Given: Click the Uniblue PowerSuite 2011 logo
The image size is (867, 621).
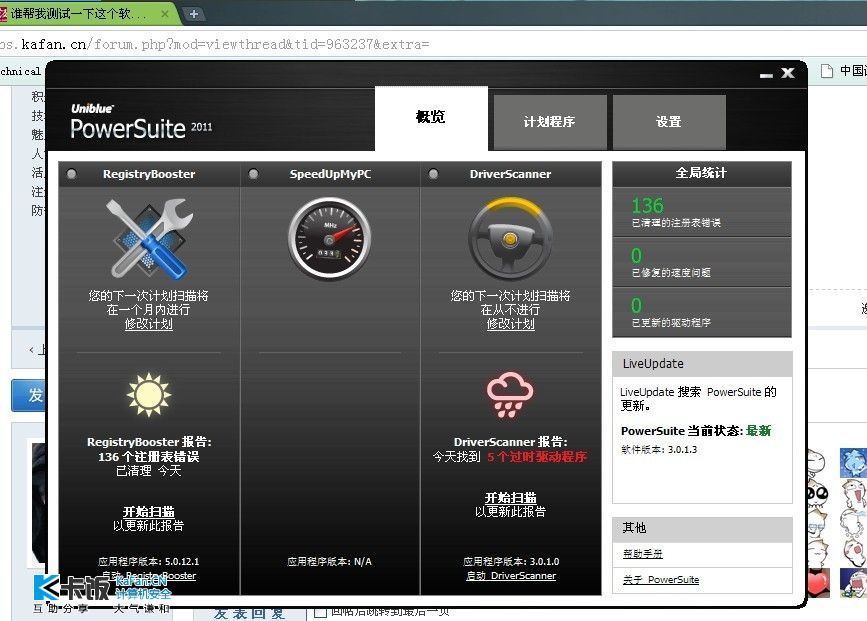Looking at the screenshot, I should [141, 122].
